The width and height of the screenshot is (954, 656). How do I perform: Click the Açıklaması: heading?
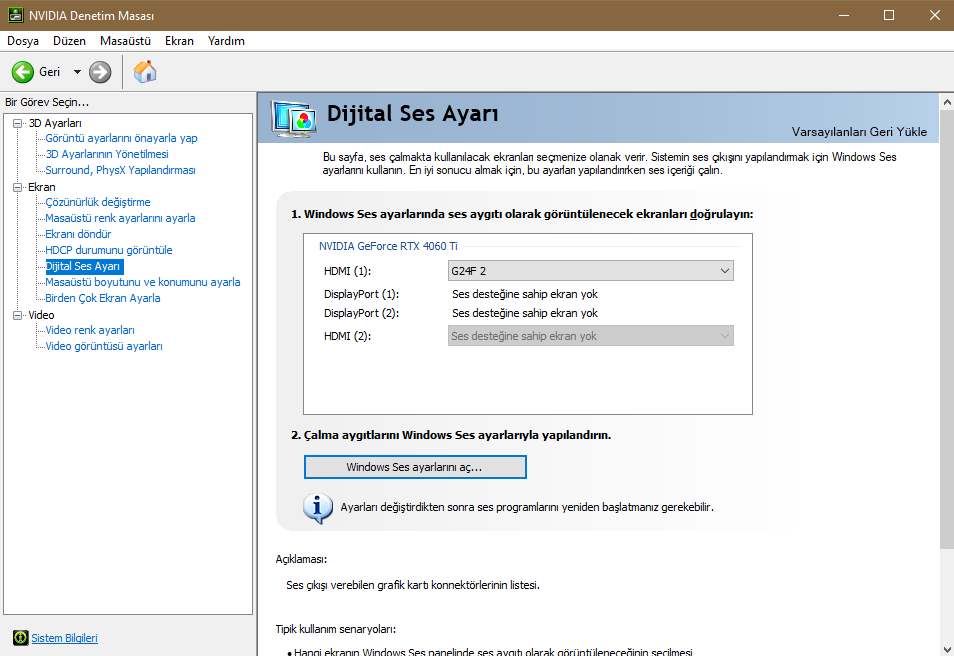[x=301, y=559]
